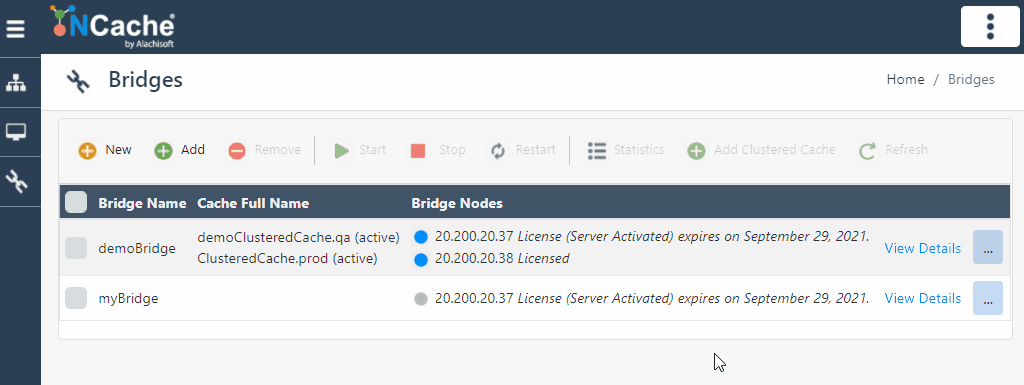Screen dimensions: 1024x385
Task: Click gray status dot for myBridge node
Action: (421, 299)
